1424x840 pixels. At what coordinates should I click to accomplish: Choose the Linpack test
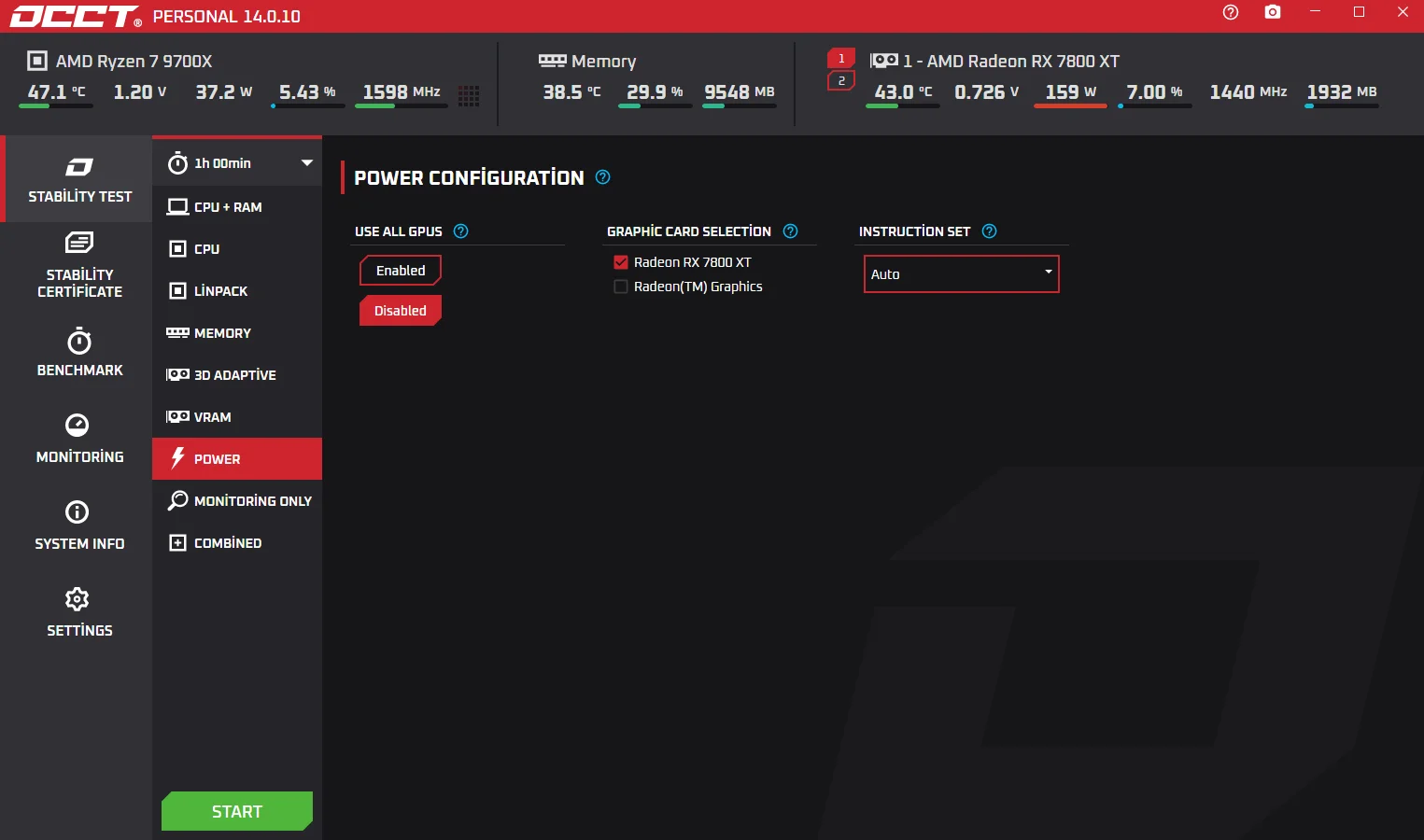point(237,291)
